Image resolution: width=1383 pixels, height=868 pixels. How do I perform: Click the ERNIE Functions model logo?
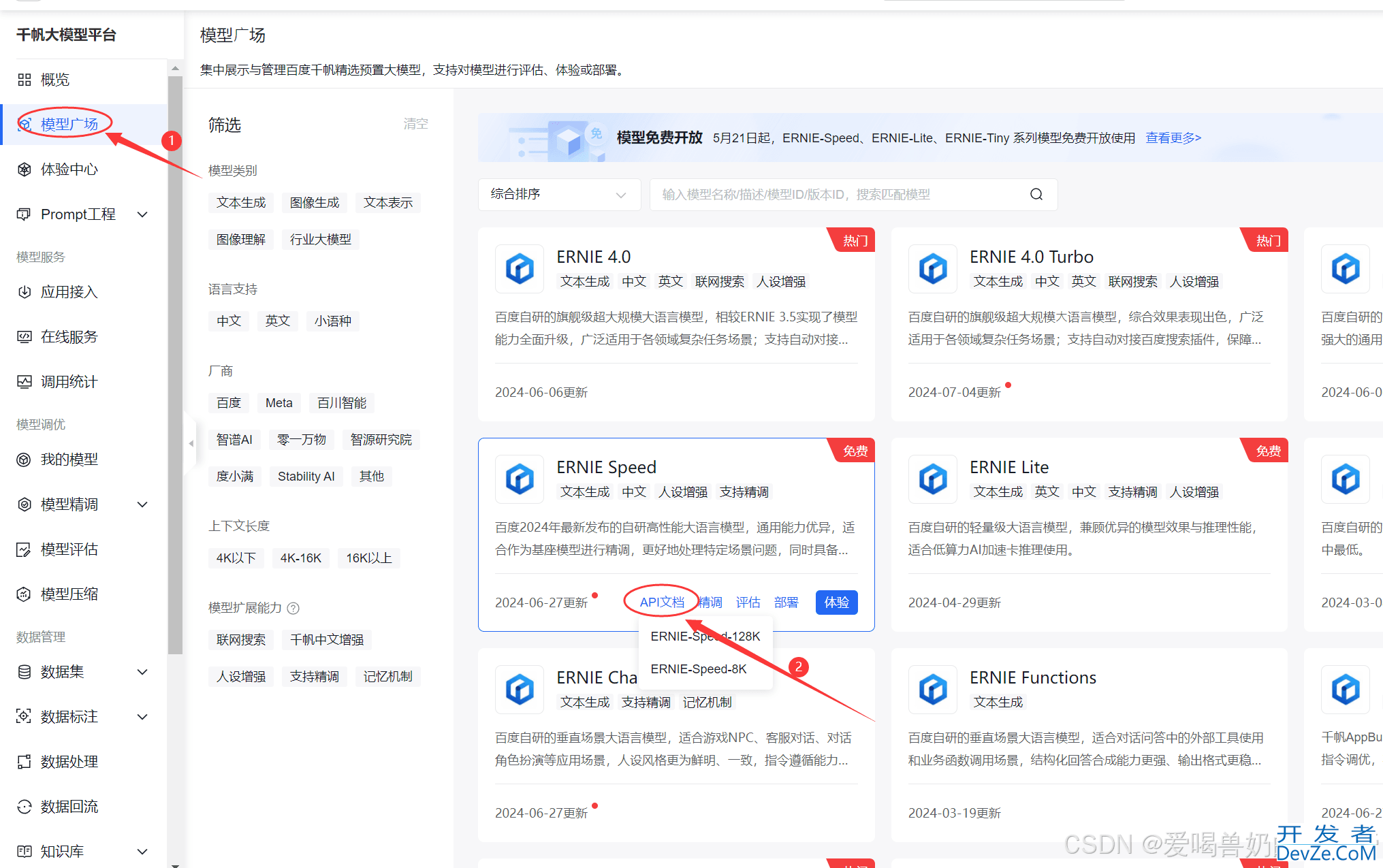click(933, 690)
